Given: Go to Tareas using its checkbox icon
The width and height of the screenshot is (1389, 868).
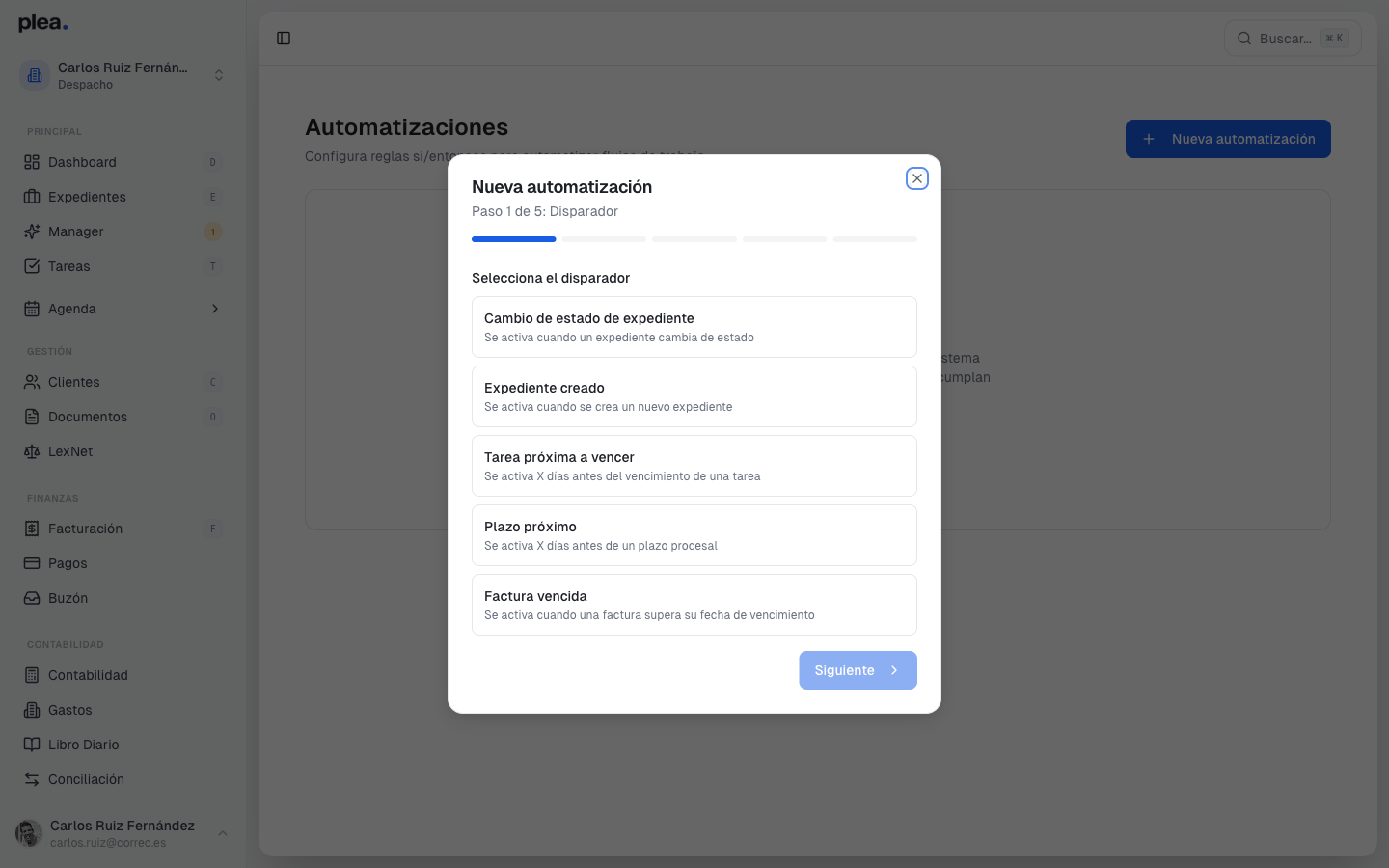Looking at the screenshot, I should (x=33, y=266).
